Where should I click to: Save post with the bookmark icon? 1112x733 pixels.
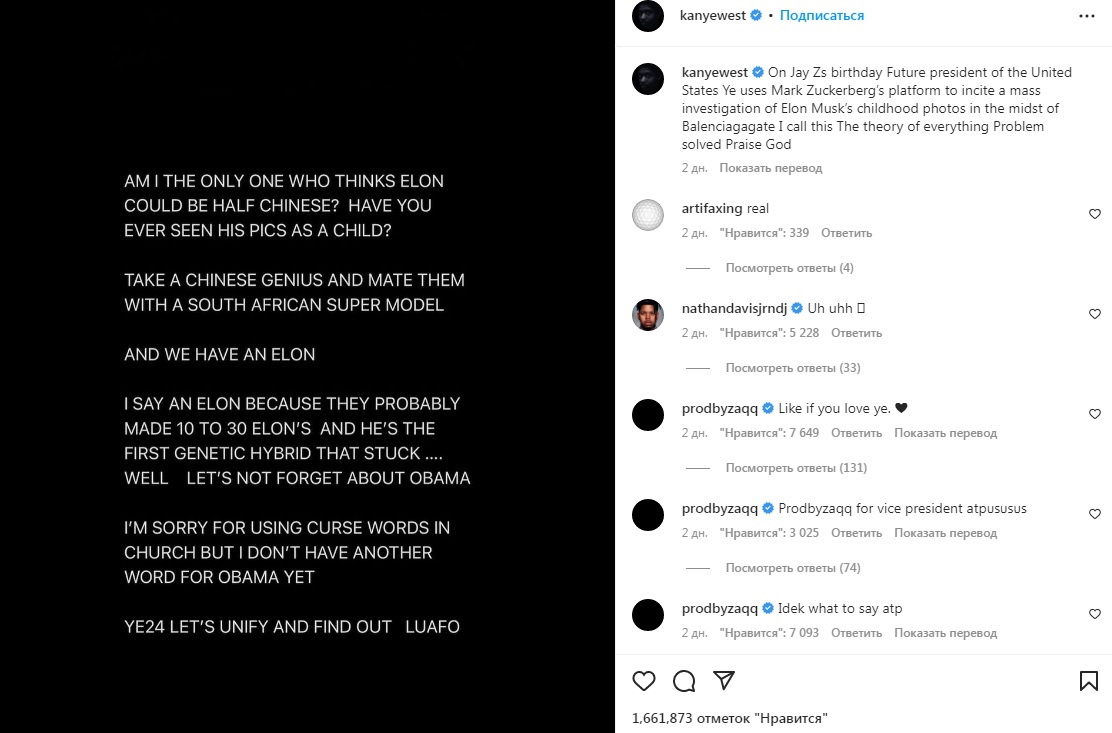pos(1089,681)
